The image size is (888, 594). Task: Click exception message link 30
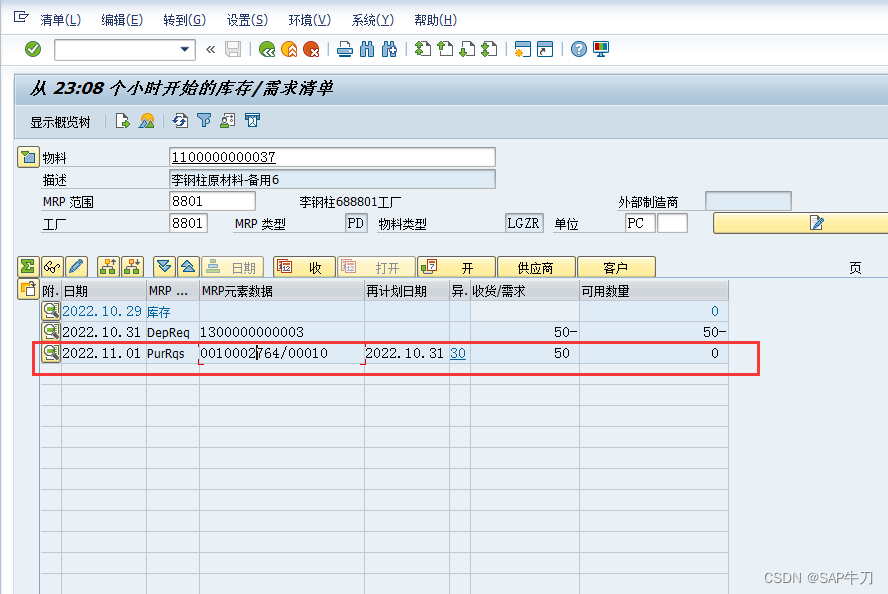458,353
